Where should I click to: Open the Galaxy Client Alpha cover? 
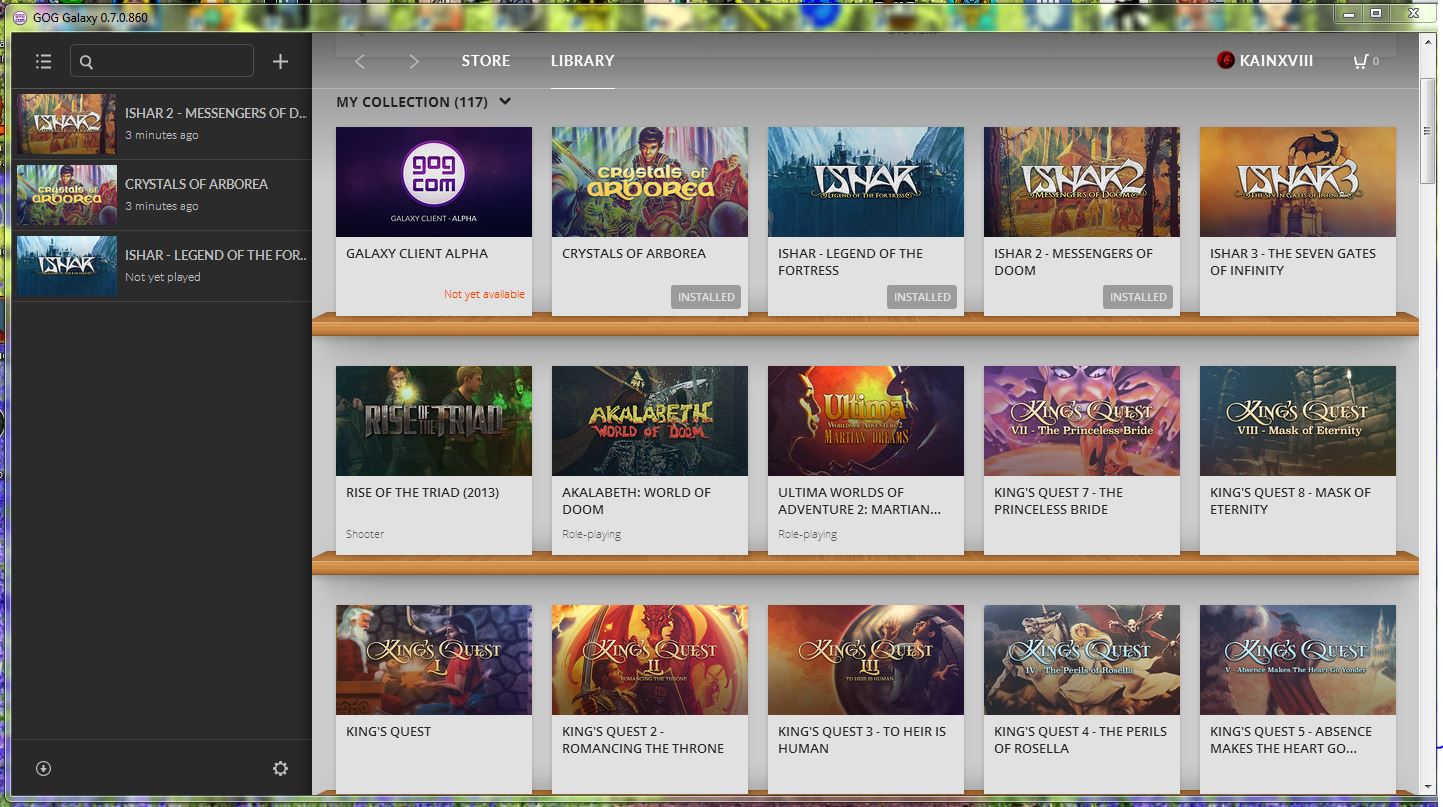434,182
